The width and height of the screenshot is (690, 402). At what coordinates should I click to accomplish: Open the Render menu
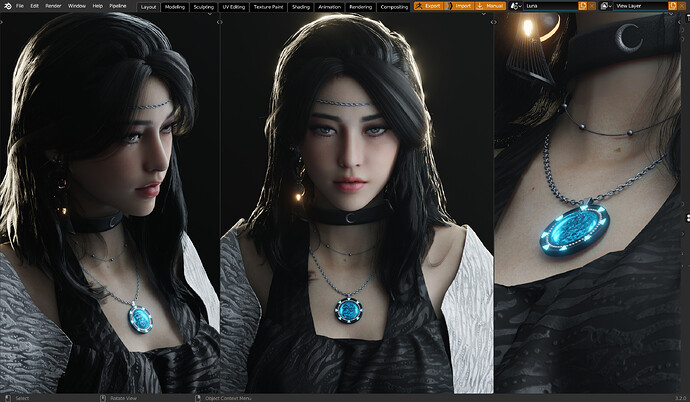53,6
